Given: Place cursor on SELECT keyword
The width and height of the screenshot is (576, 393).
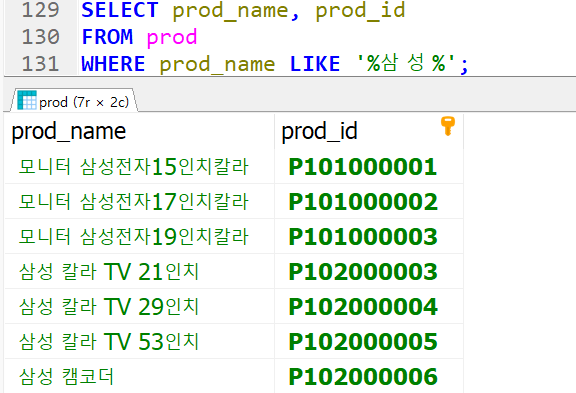Looking at the screenshot, I should pos(120,10).
